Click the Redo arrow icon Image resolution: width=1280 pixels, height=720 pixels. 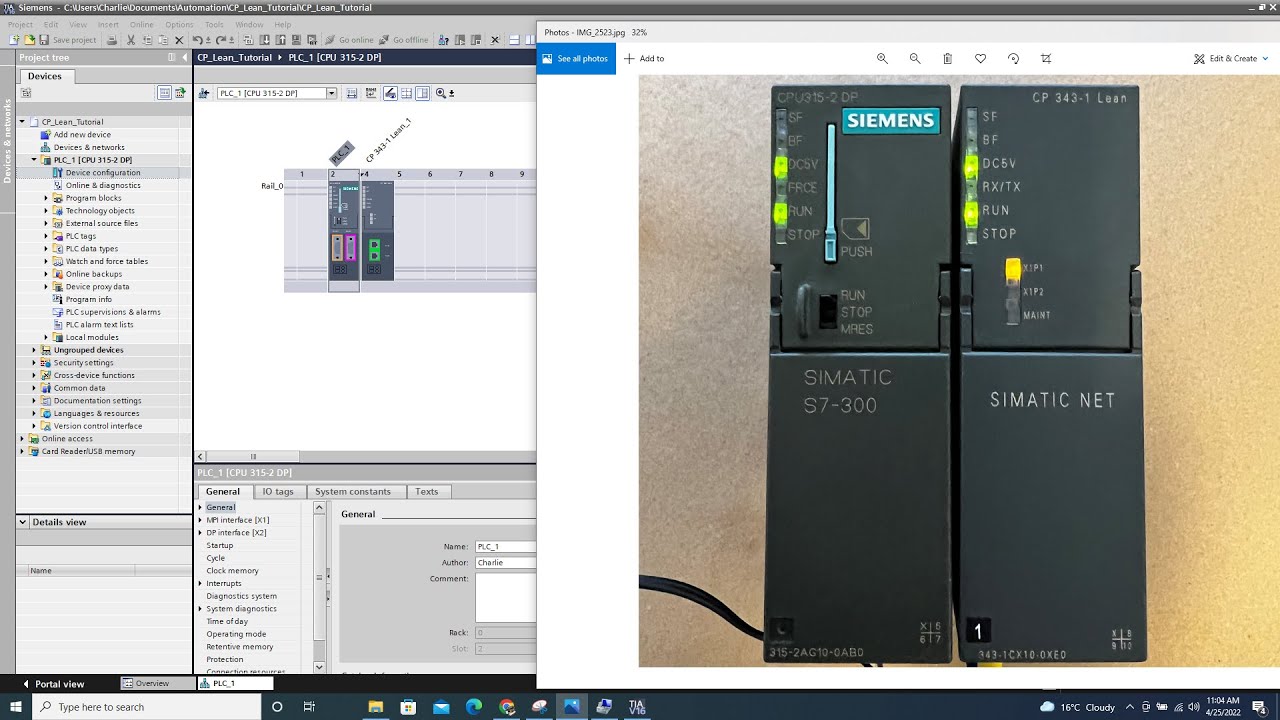(221, 40)
